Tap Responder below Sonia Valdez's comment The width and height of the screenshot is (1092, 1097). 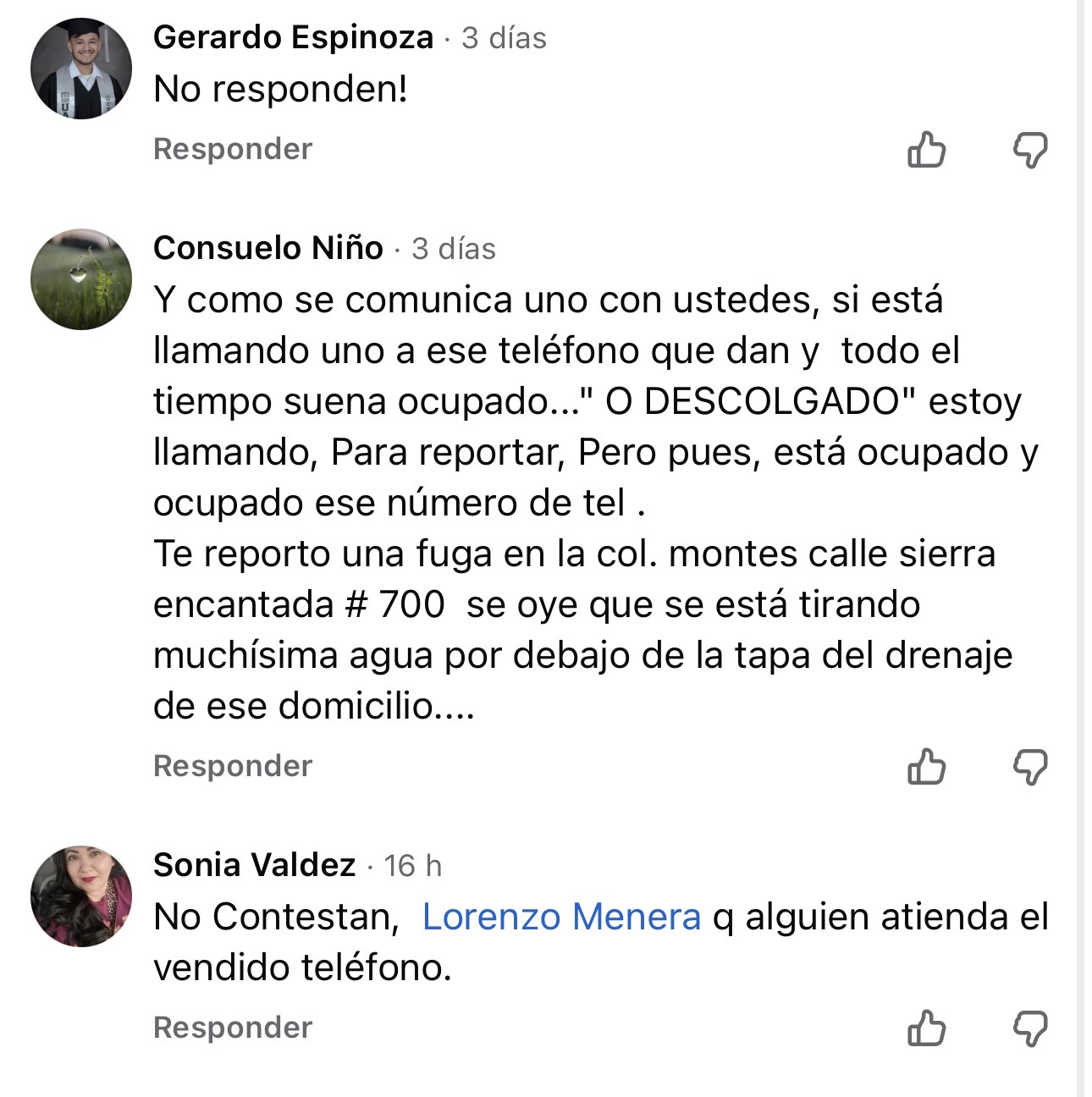pos(233,1028)
